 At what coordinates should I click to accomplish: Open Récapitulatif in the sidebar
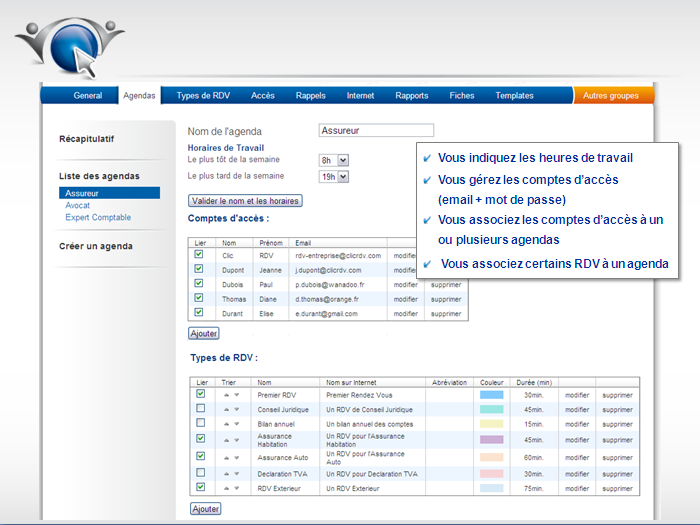point(87,139)
